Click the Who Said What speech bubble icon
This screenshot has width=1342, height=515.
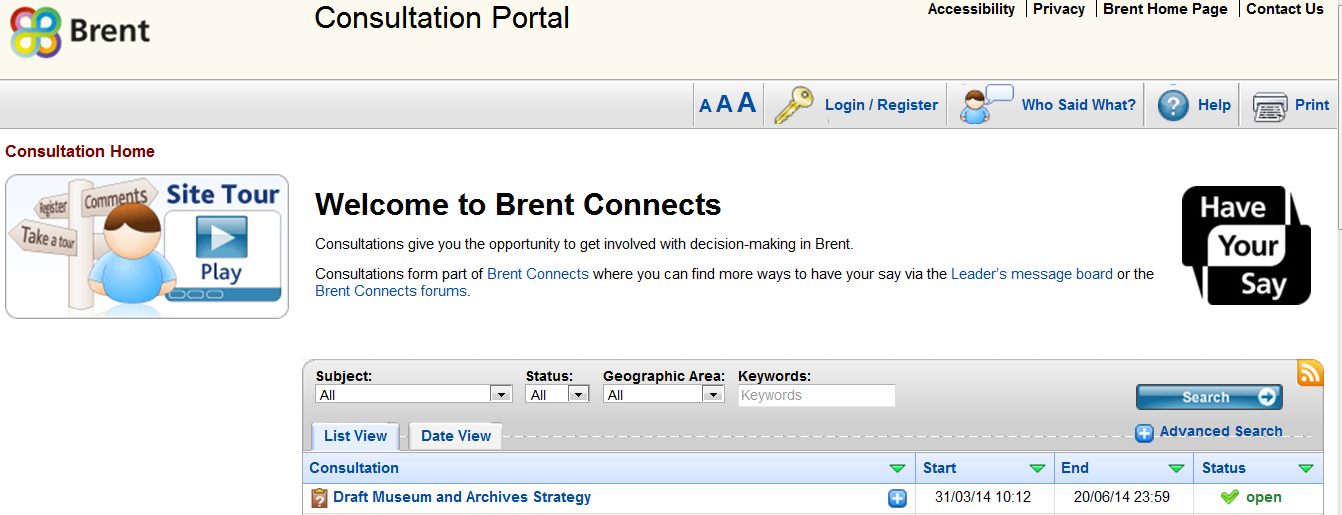(x=985, y=105)
